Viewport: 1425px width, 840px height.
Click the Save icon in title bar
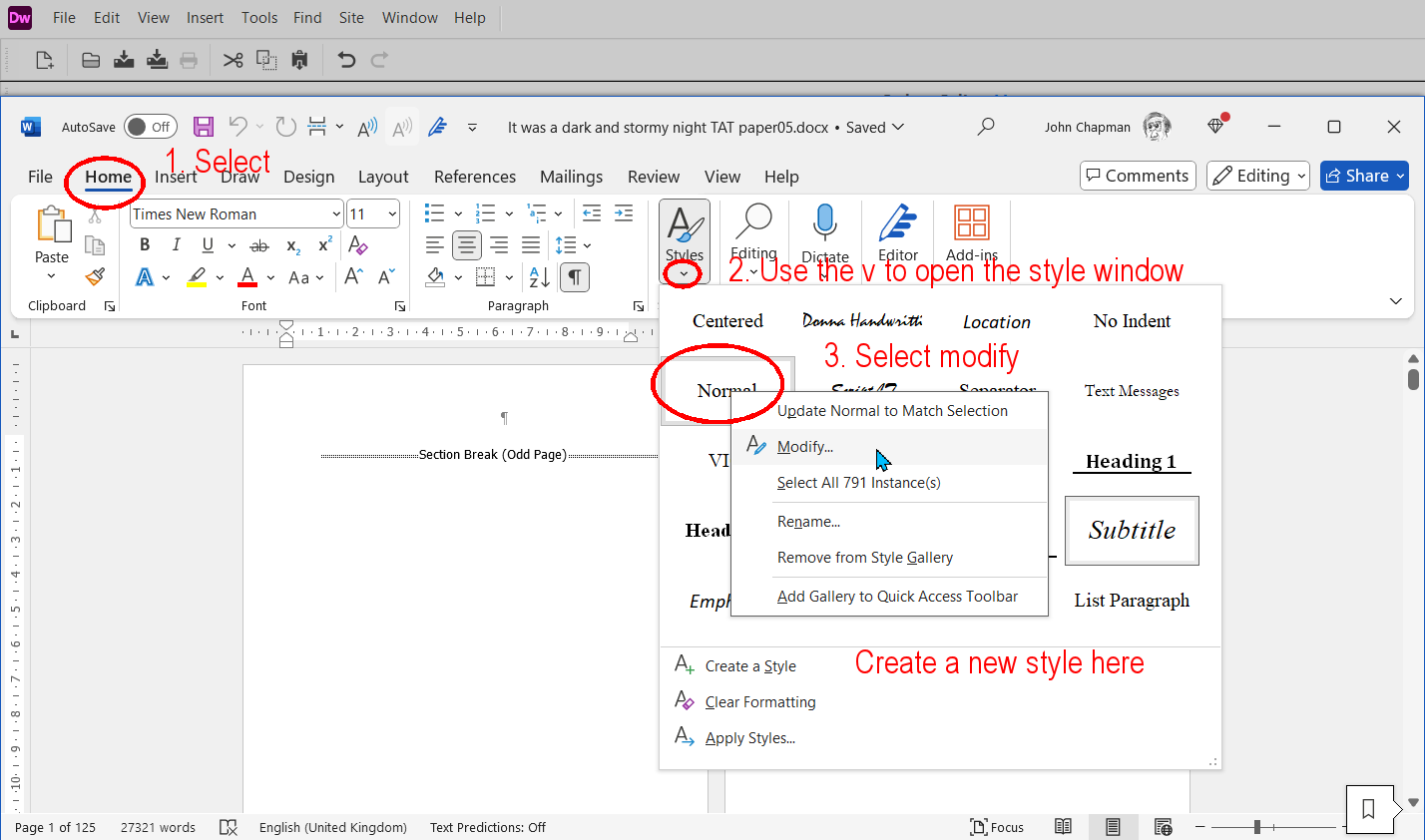[204, 127]
